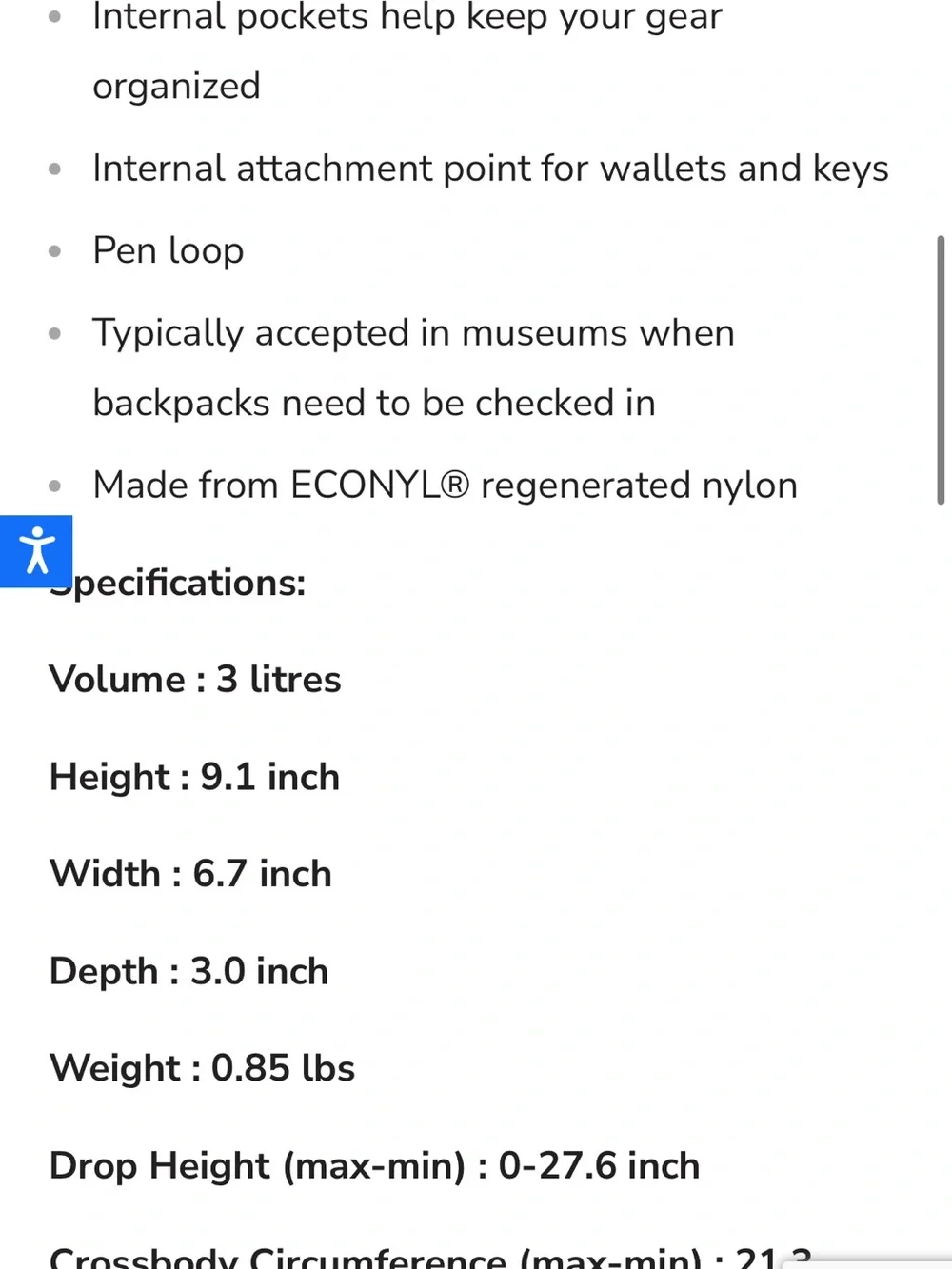Click the bullet marker beside 'Pen loop'
952x1269 pixels.
click(55, 251)
